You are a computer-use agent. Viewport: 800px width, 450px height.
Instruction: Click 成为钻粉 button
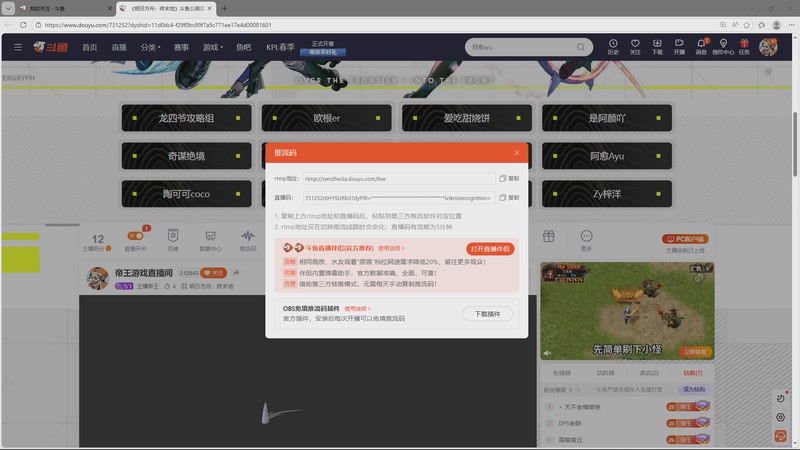(693, 389)
